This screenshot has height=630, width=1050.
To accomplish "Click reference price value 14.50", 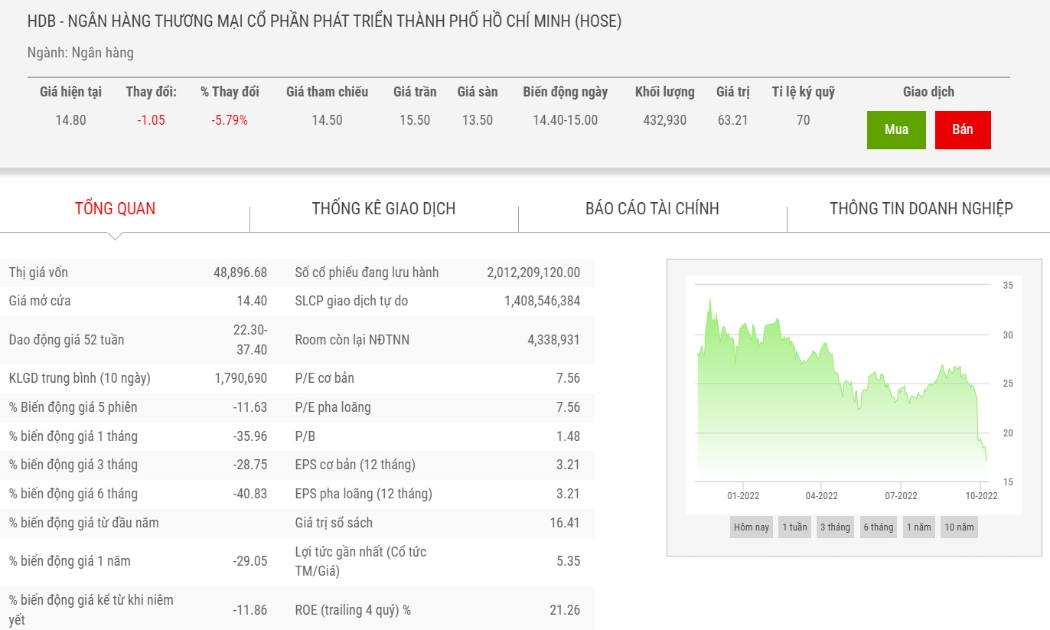I will click(x=327, y=121).
